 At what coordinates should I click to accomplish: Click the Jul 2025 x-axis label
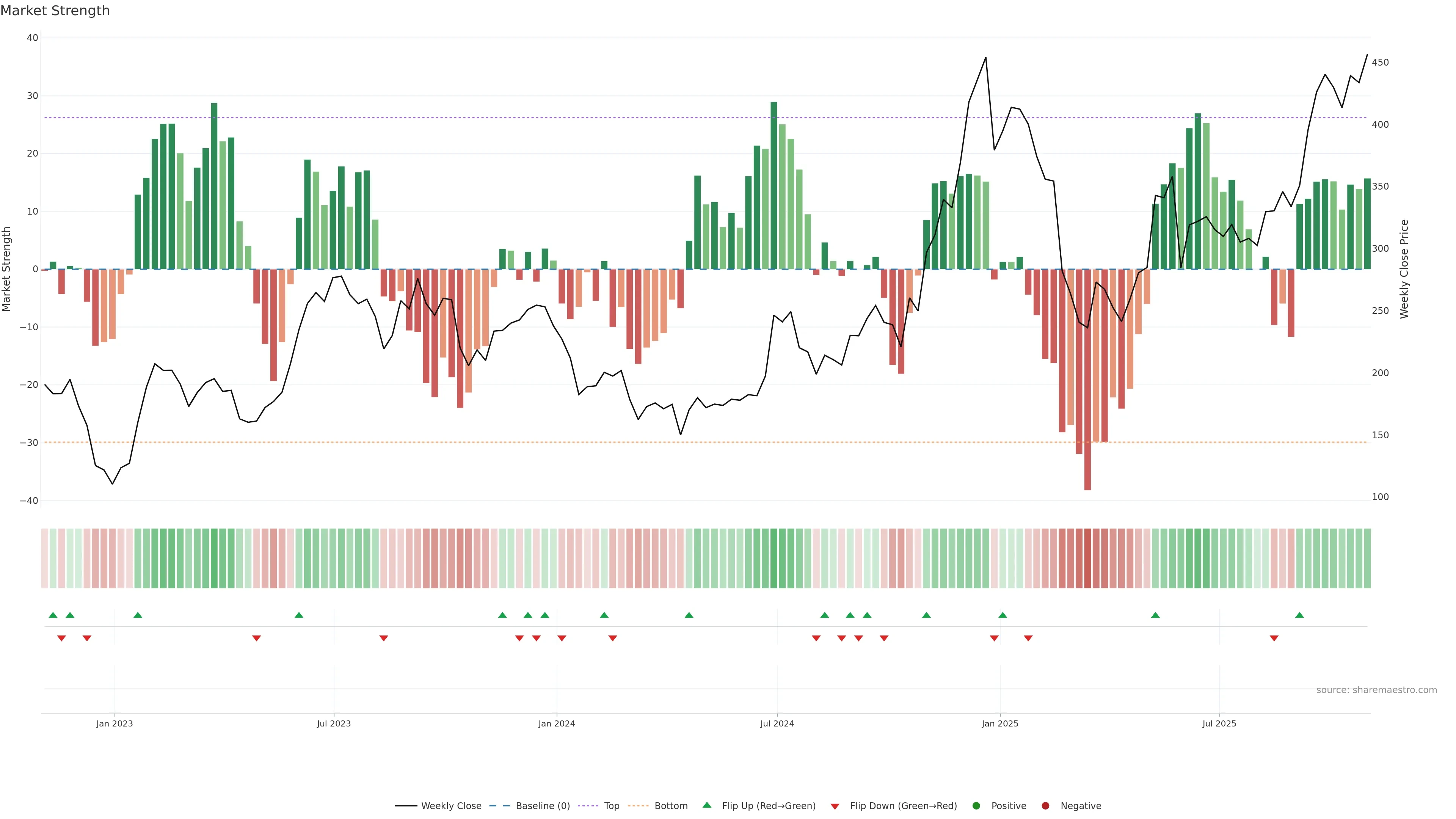pyautogui.click(x=1219, y=723)
